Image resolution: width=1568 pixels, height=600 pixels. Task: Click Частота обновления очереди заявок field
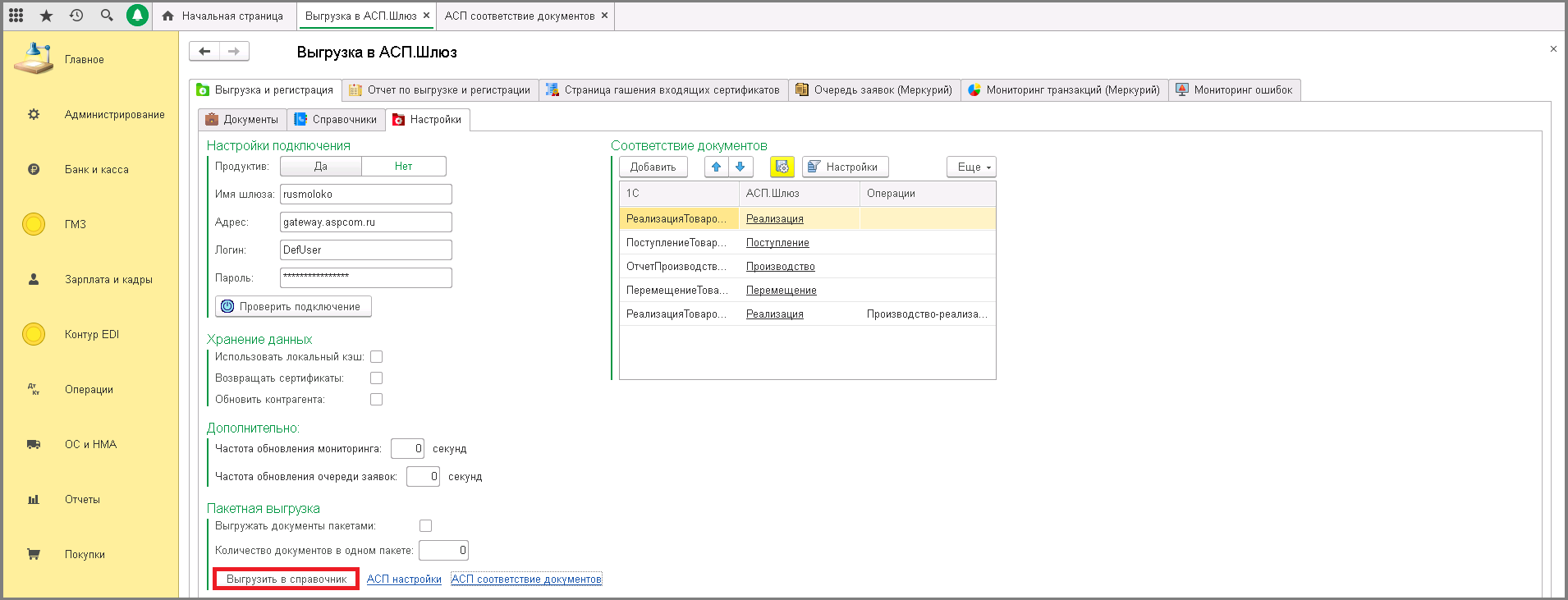(424, 477)
